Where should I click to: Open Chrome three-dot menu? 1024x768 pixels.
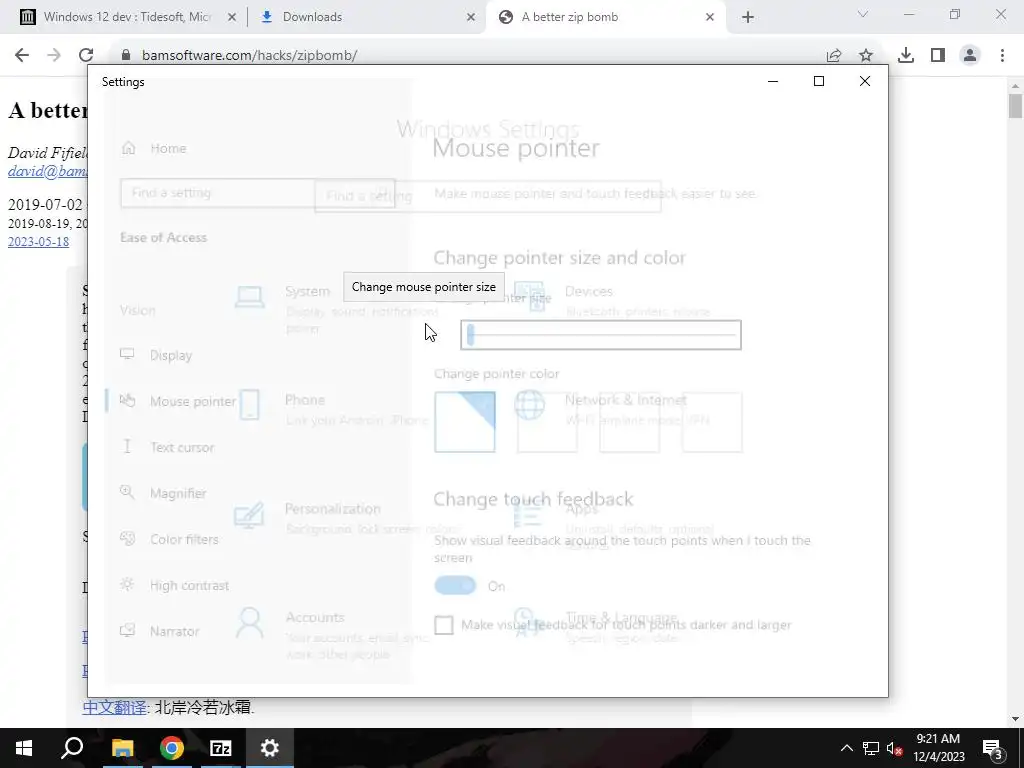1002,56
